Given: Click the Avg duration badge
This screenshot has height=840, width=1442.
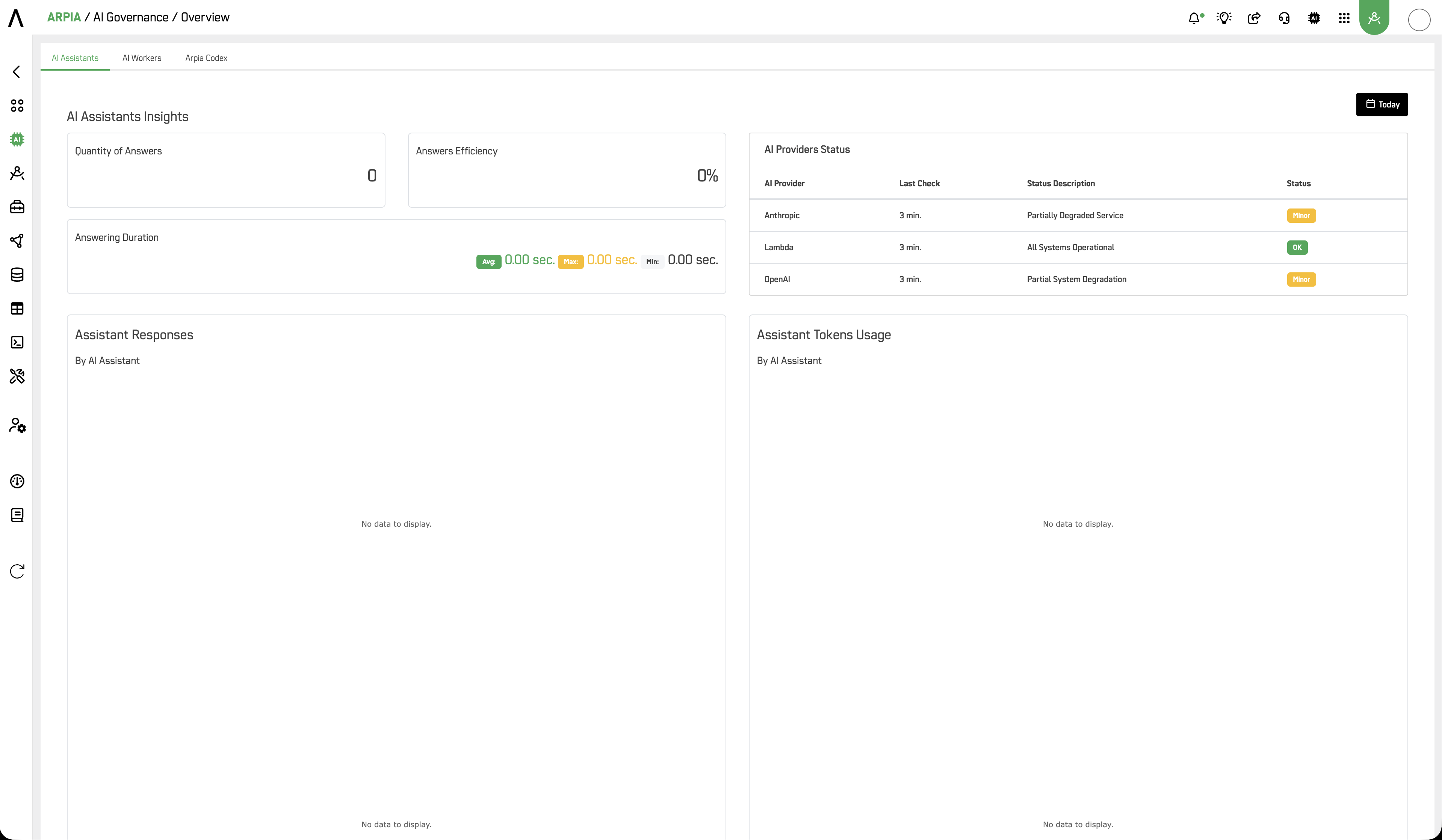Looking at the screenshot, I should tap(489, 261).
